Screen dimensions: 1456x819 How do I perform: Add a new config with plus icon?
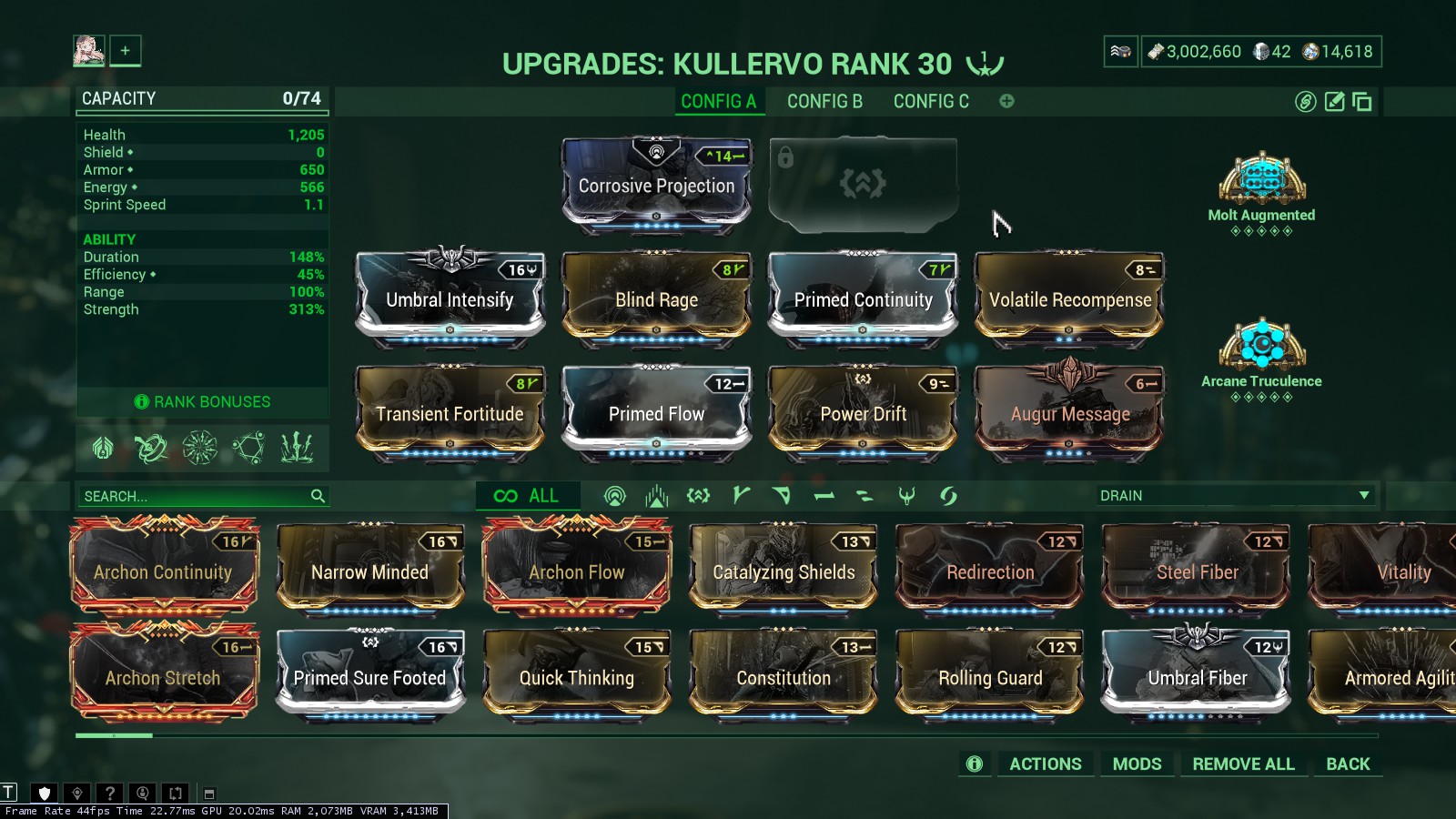(1006, 101)
